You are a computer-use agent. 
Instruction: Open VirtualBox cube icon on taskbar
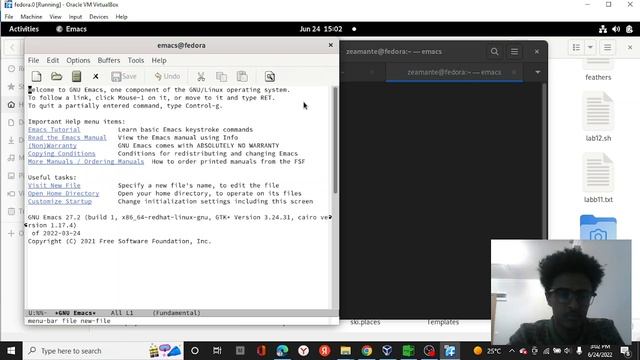click(387, 351)
